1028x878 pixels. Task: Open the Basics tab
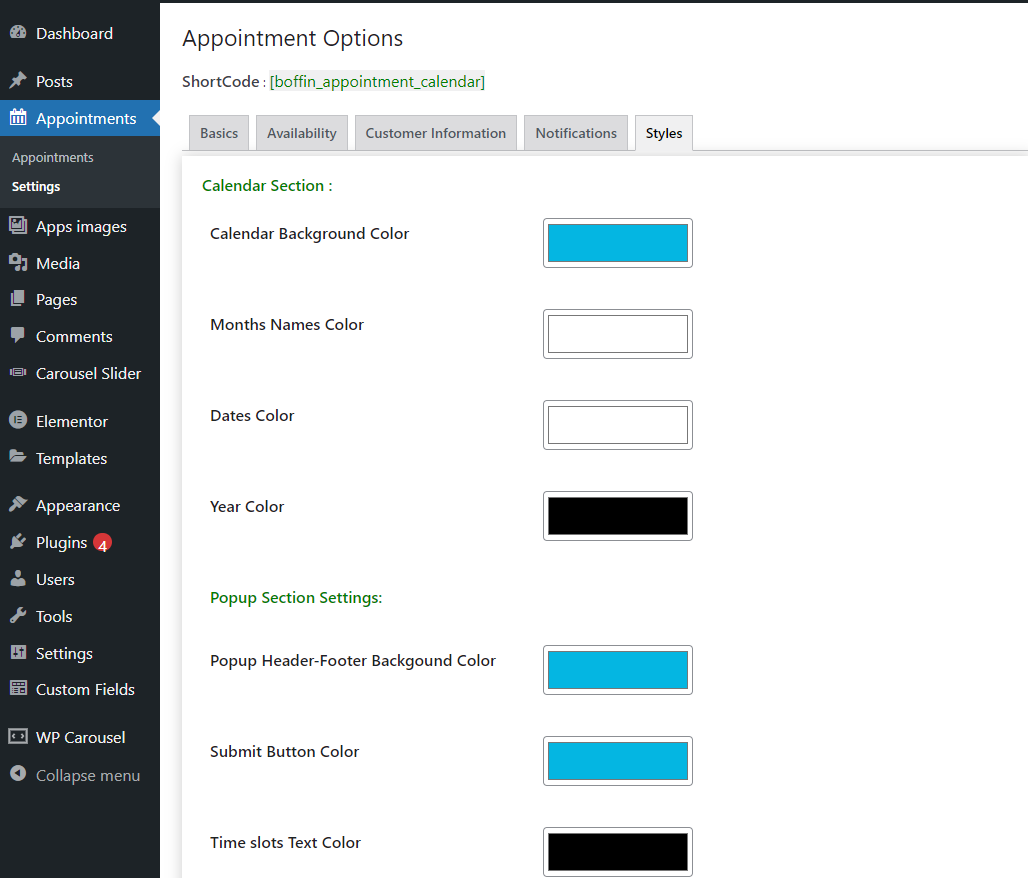tap(219, 133)
